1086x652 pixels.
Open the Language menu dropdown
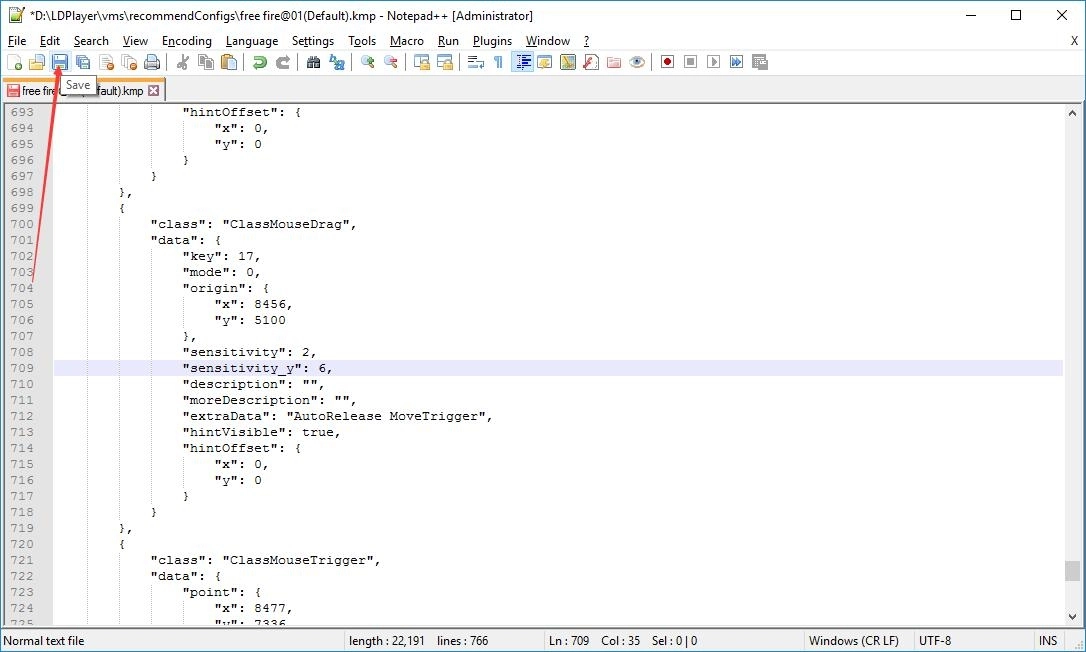252,41
